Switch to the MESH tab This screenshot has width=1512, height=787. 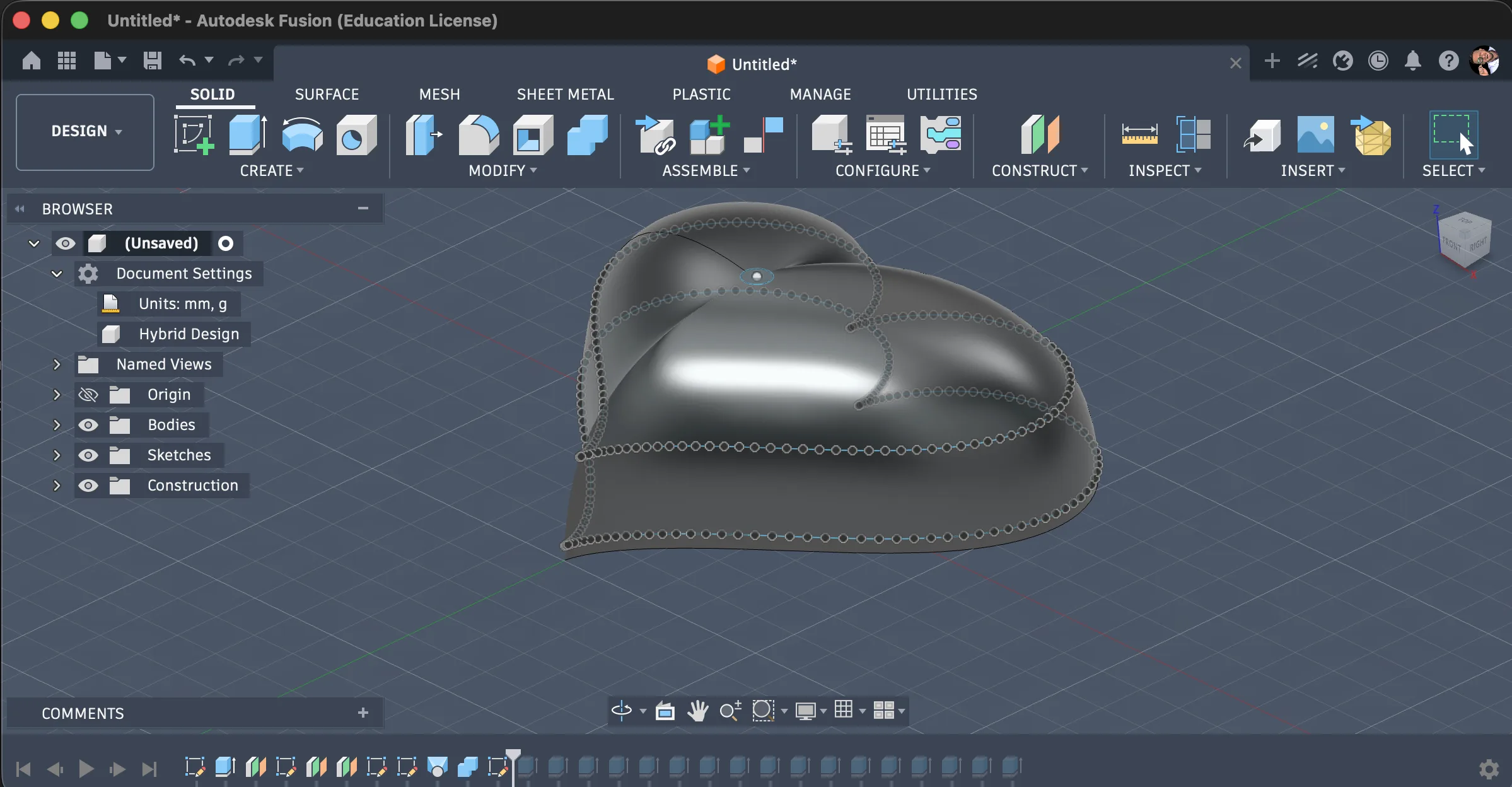coord(439,95)
